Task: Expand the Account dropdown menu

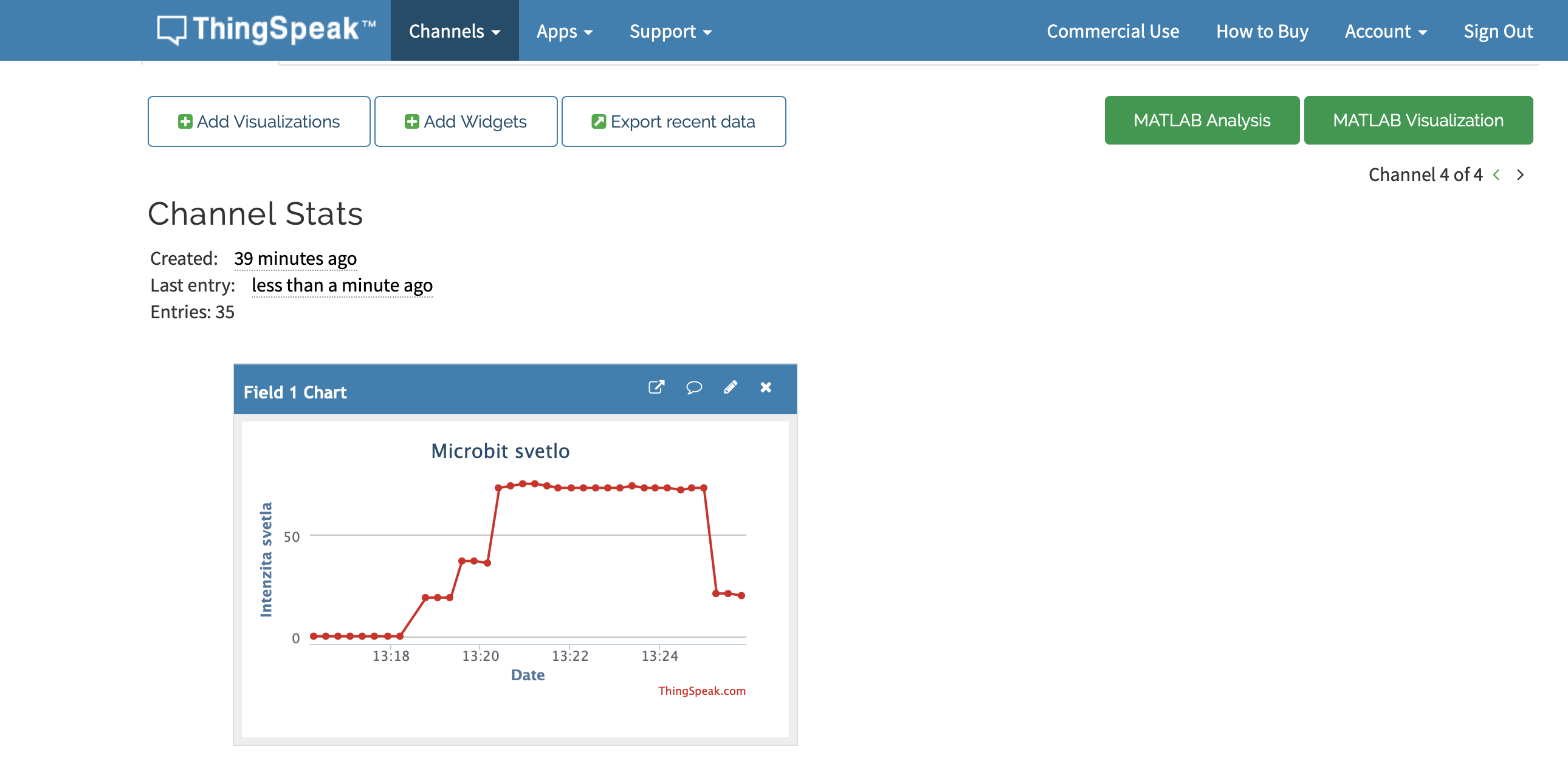Action: (1385, 31)
